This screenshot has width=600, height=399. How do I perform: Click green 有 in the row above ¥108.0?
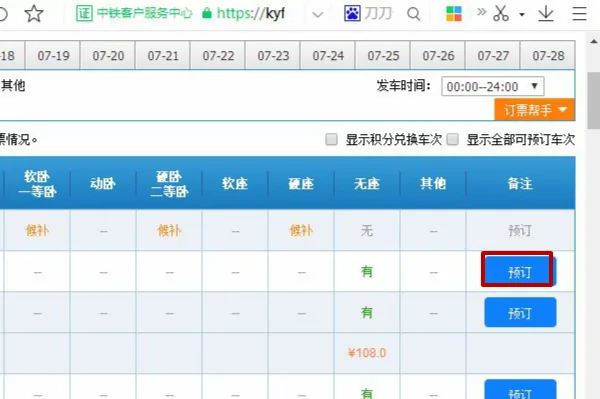[x=367, y=313]
